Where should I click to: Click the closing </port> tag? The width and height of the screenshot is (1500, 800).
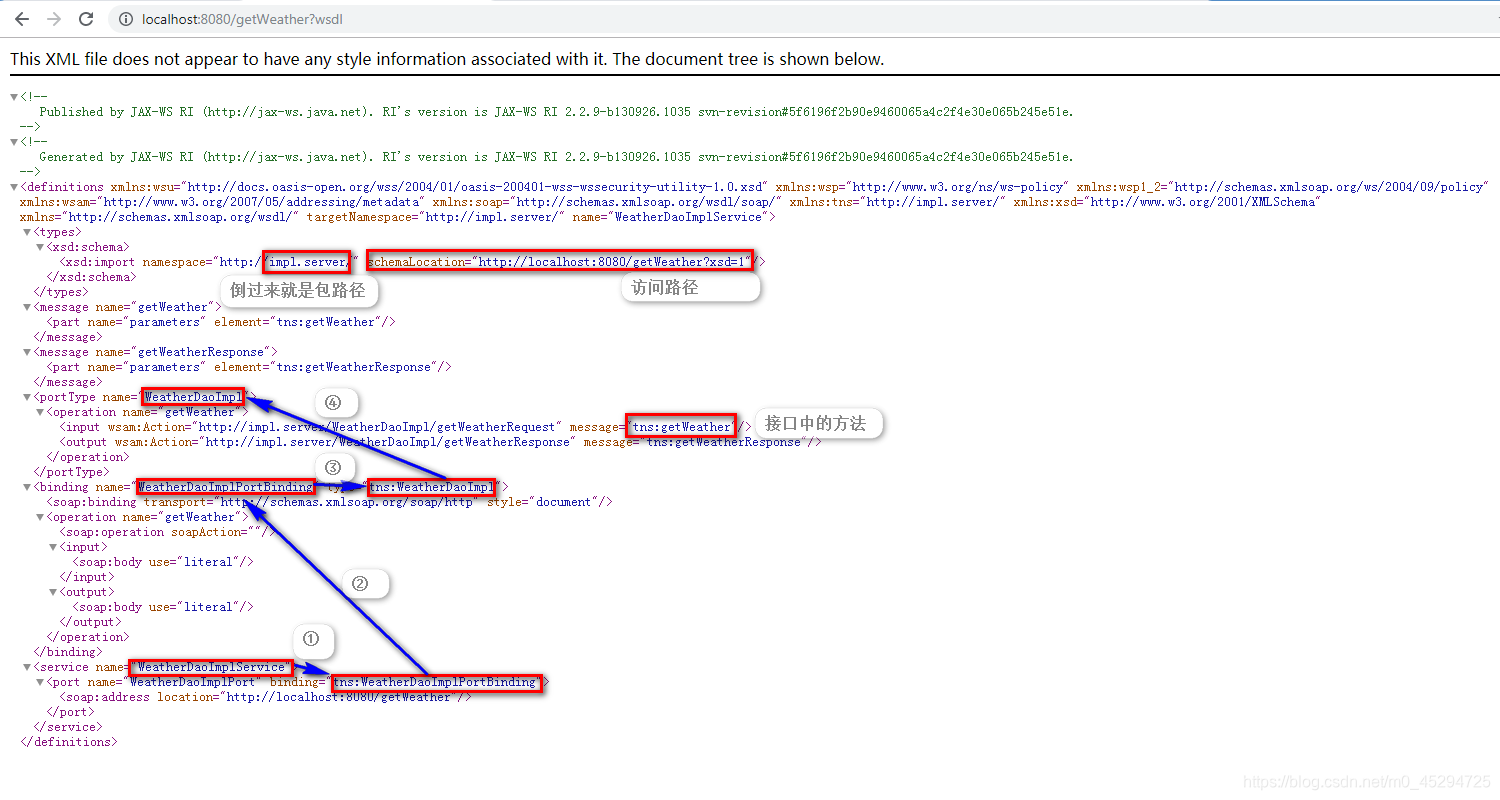pyautogui.click(x=71, y=712)
